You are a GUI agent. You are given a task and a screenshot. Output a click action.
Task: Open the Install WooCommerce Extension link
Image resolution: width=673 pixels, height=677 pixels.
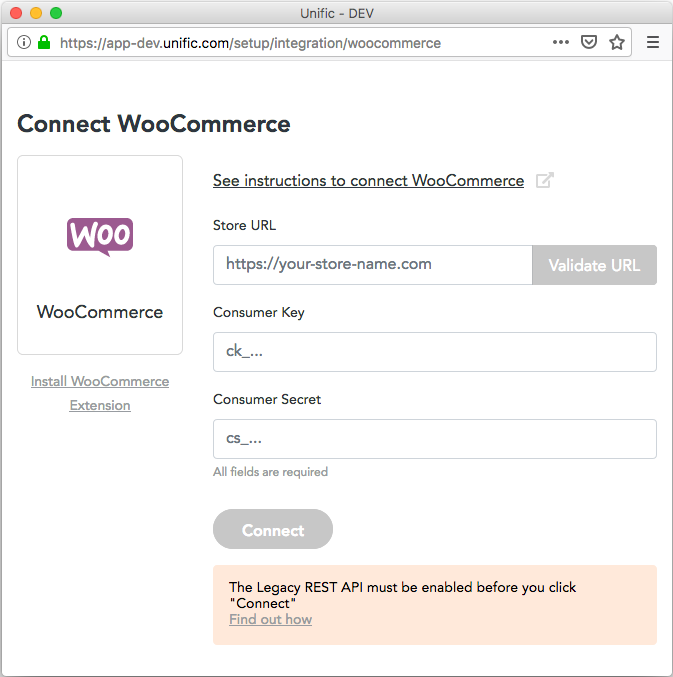(x=100, y=393)
